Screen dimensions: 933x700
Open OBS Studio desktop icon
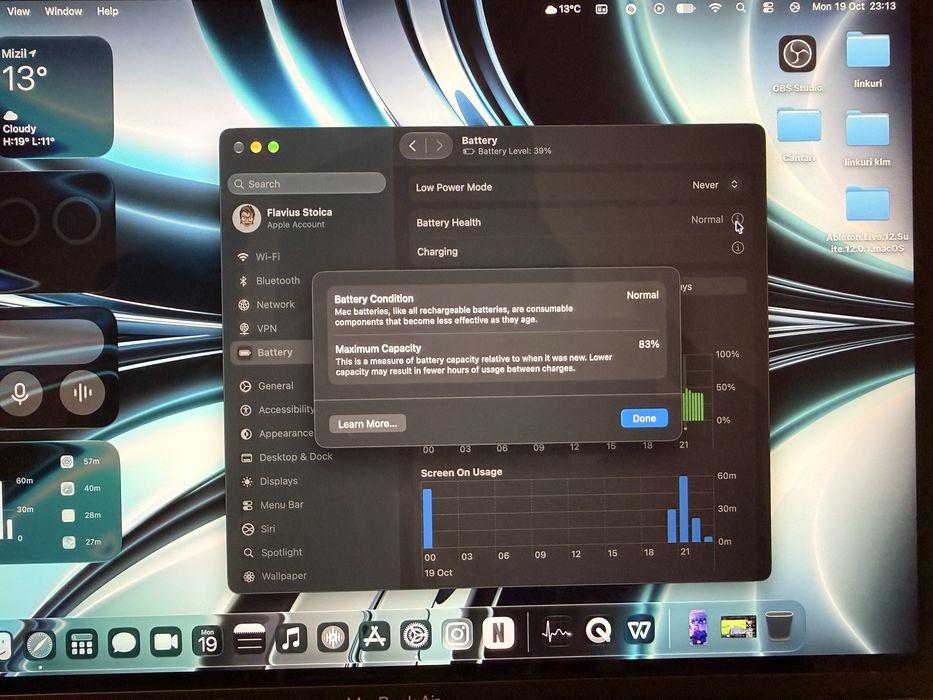(797, 64)
